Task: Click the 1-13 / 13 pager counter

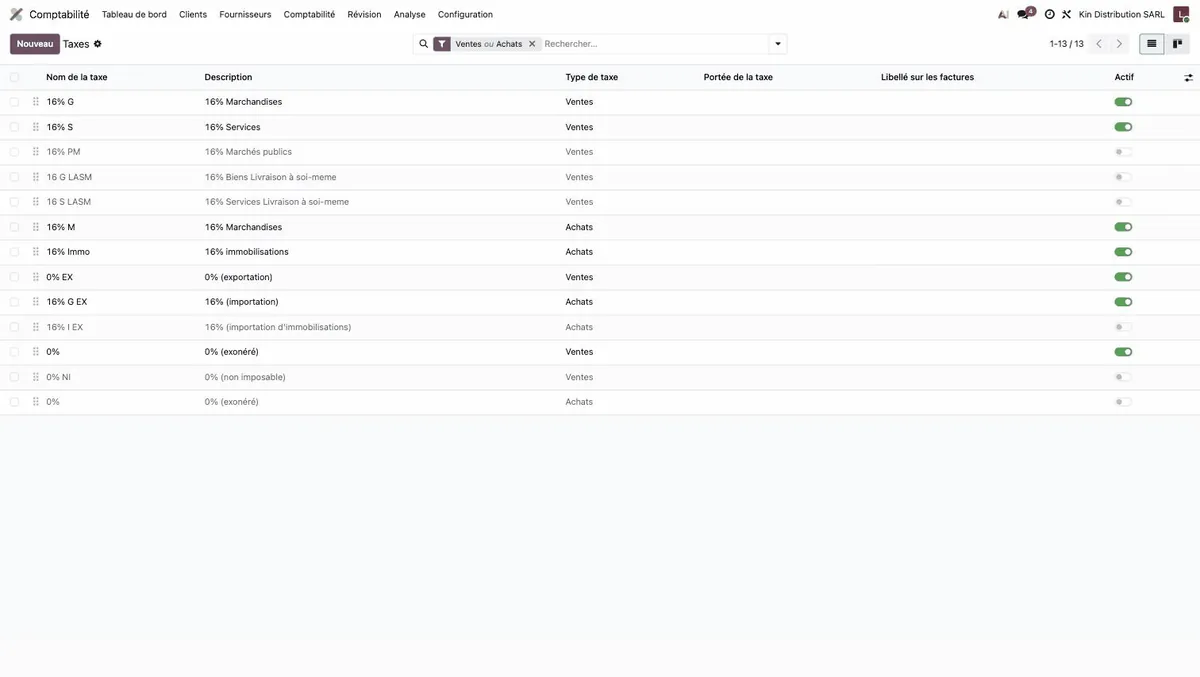Action: coord(1066,44)
